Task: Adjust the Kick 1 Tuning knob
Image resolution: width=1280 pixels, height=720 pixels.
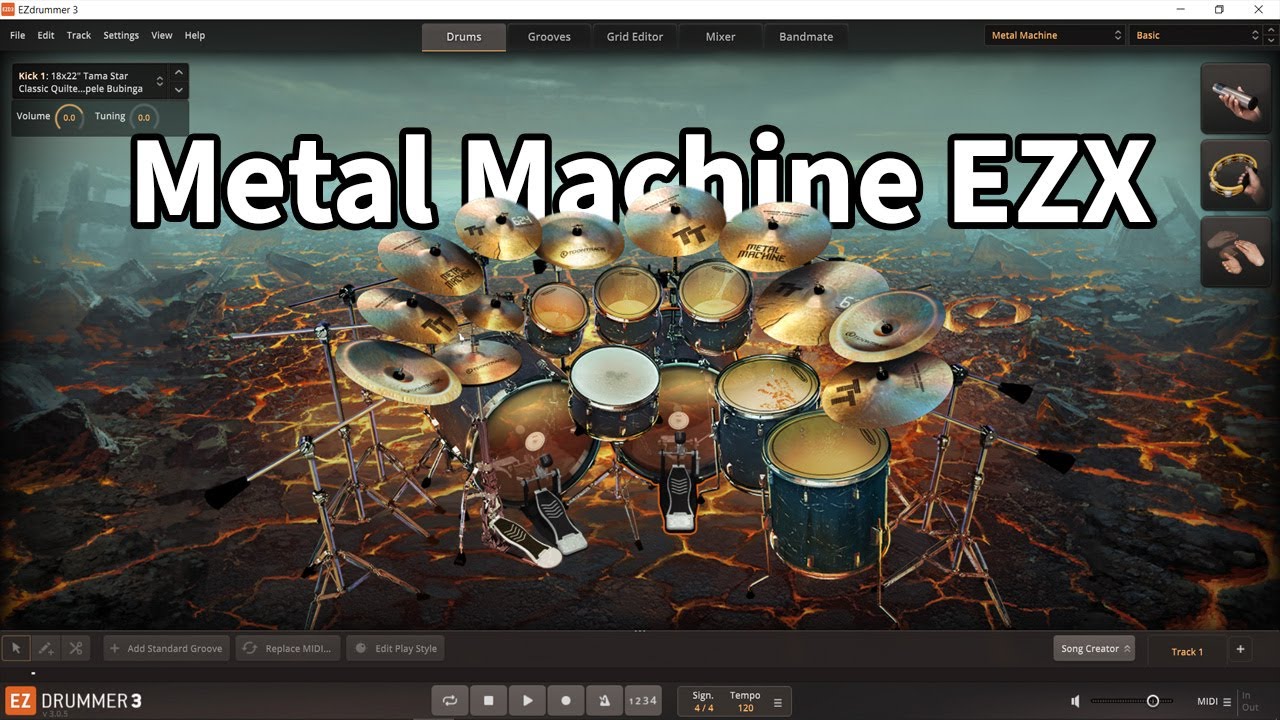Action: [x=144, y=117]
